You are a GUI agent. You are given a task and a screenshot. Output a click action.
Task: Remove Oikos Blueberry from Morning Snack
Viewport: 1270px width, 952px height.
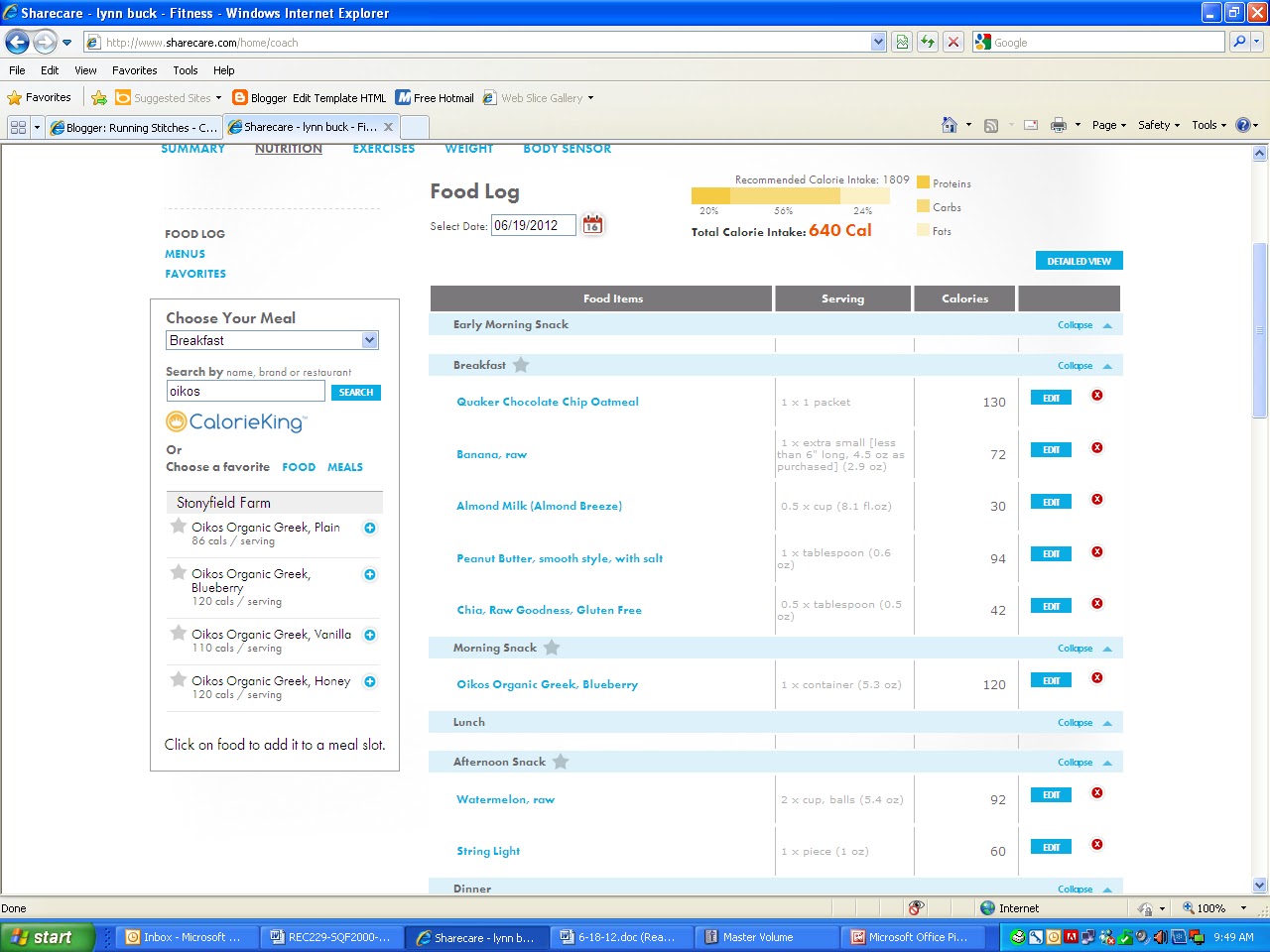[x=1097, y=677]
